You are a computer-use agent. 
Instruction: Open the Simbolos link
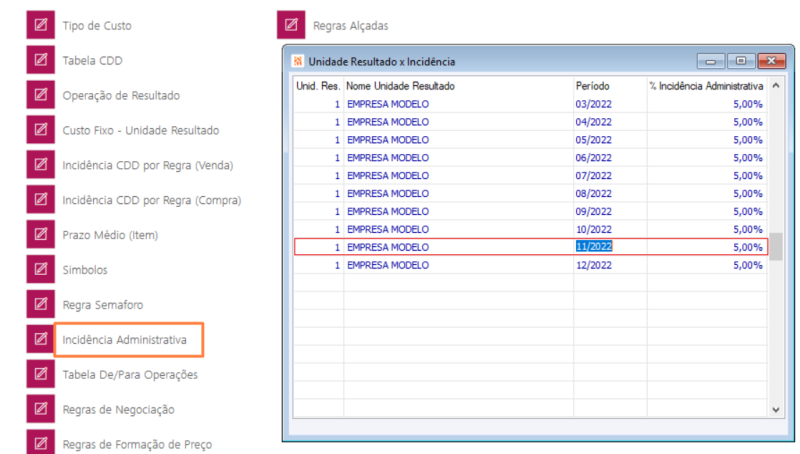[x=85, y=270]
